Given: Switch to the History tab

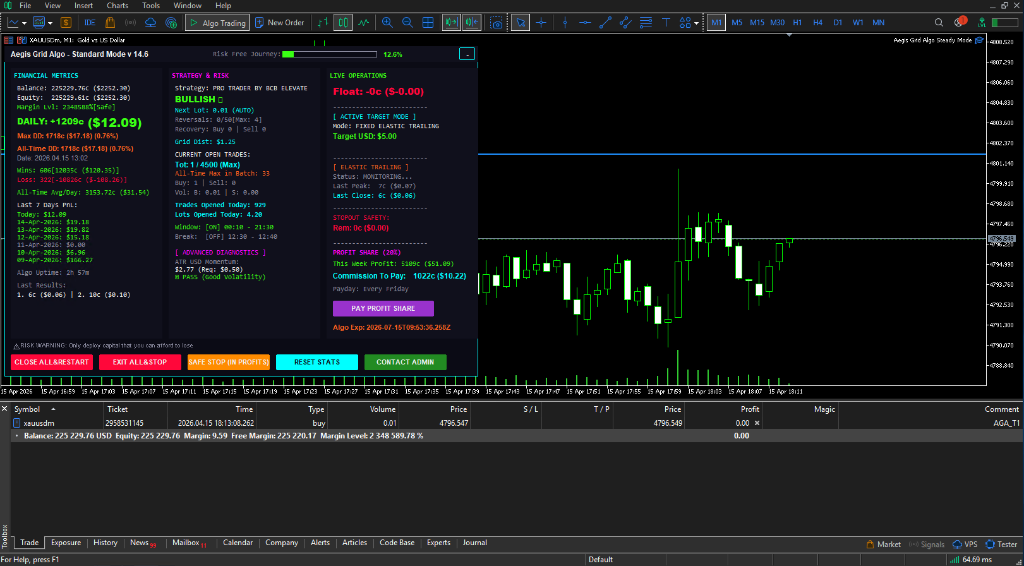Looking at the screenshot, I should click(x=105, y=543).
